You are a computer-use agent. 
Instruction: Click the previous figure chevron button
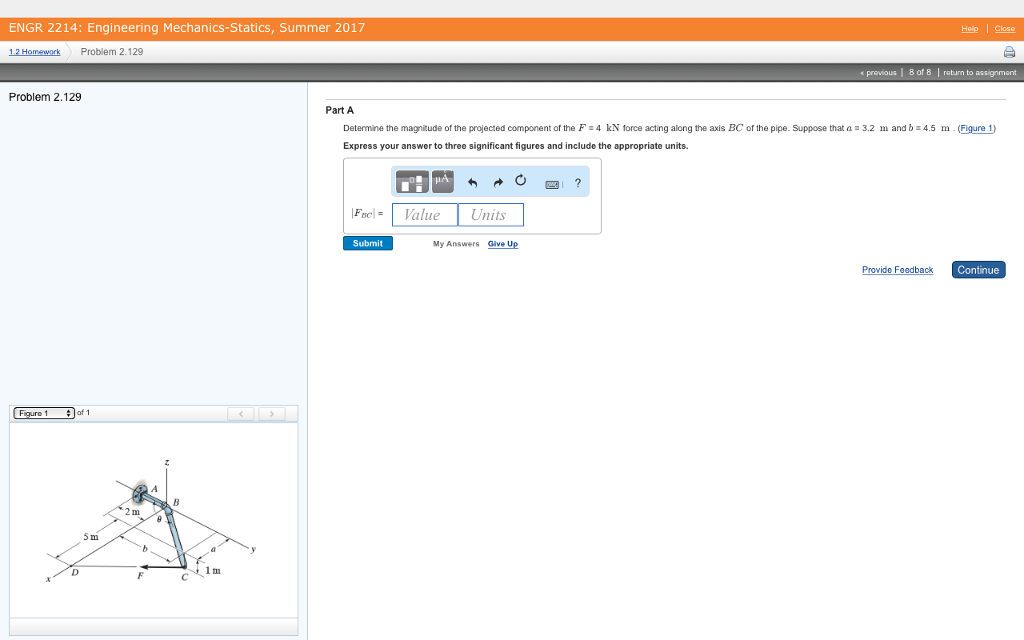(240, 412)
